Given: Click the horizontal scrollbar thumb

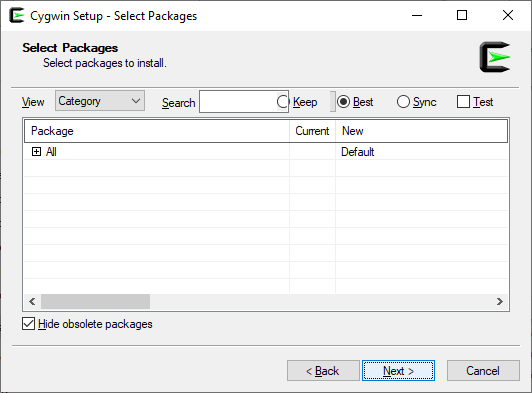Looking at the screenshot, I should pyautogui.click(x=95, y=301).
